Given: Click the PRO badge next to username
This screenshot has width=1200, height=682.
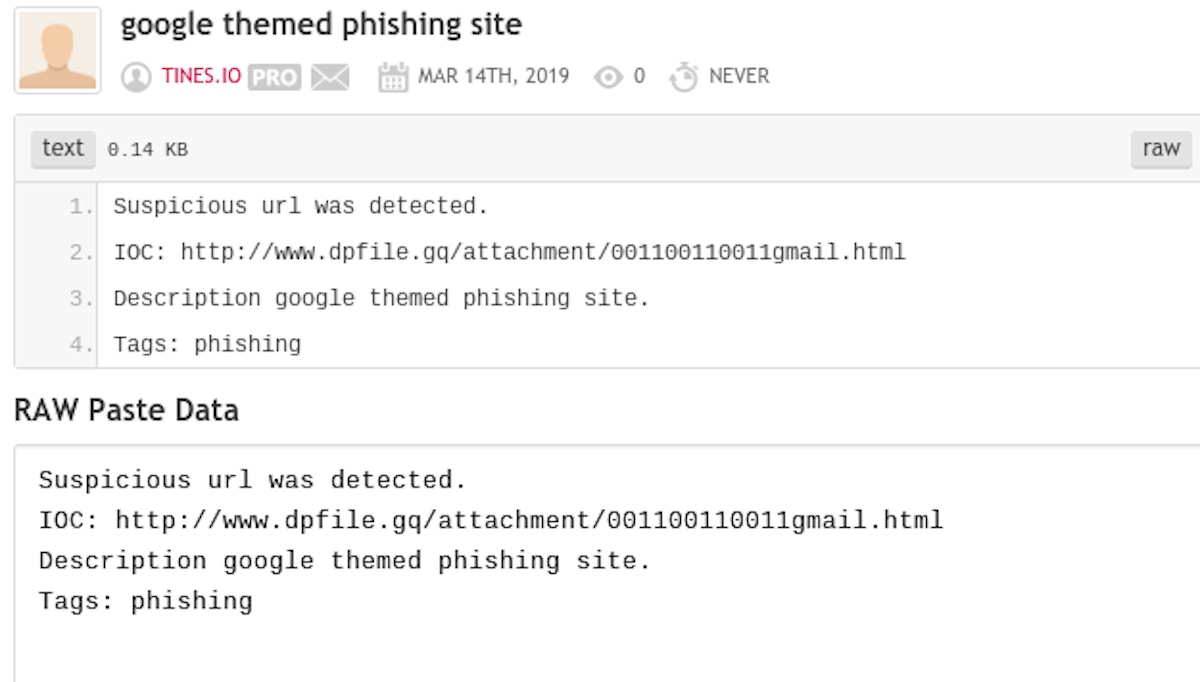Looking at the screenshot, I should [x=274, y=77].
